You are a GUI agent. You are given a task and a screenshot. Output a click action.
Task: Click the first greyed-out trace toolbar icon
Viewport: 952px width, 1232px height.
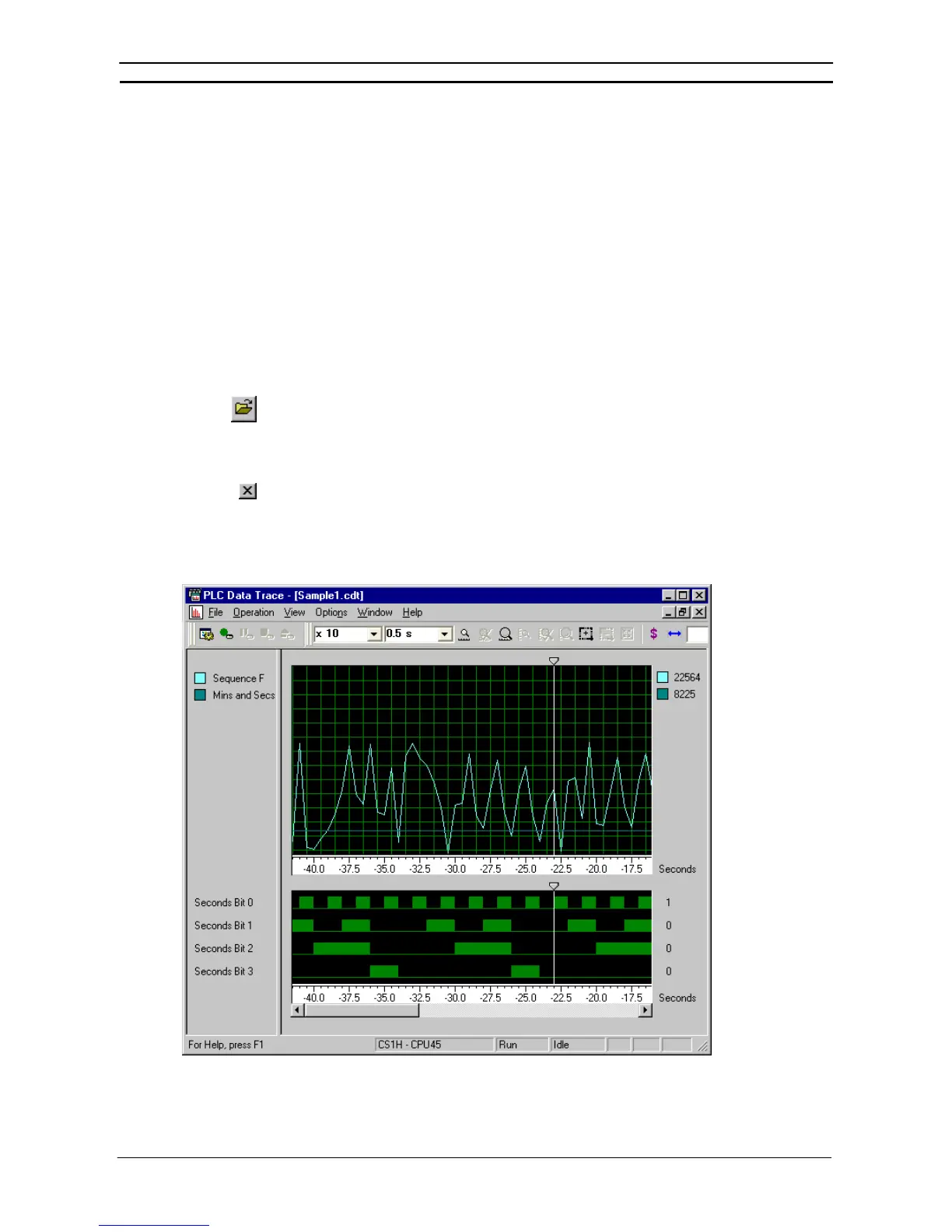[x=247, y=634]
